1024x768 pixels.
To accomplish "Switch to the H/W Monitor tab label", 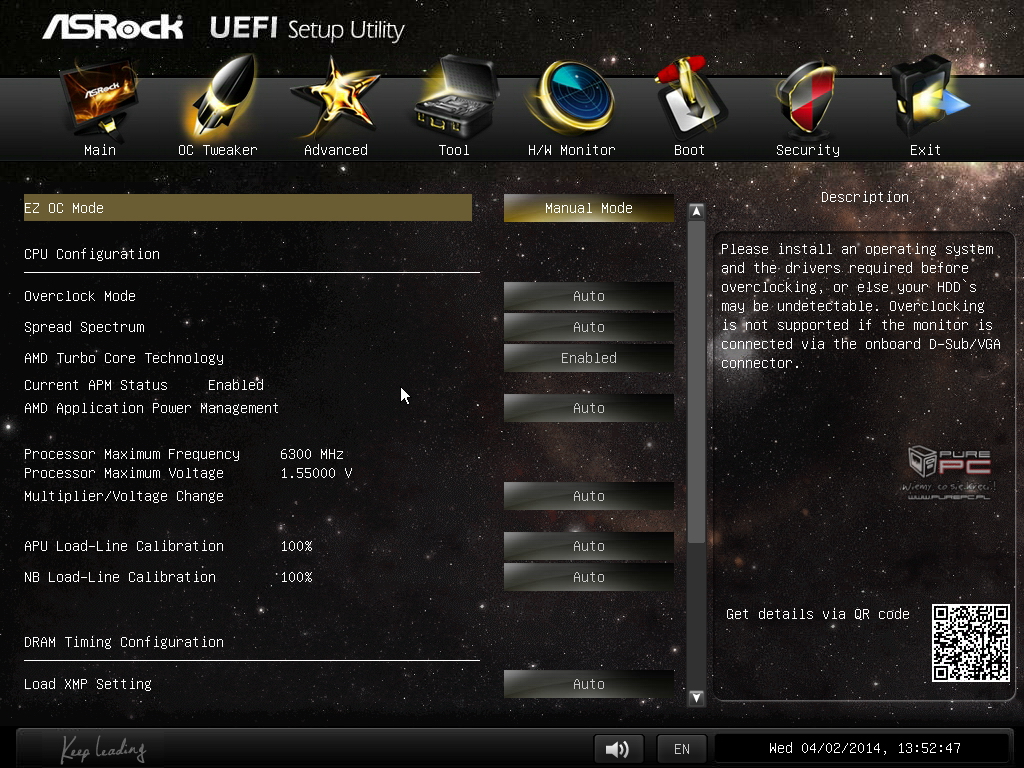I will click(571, 150).
